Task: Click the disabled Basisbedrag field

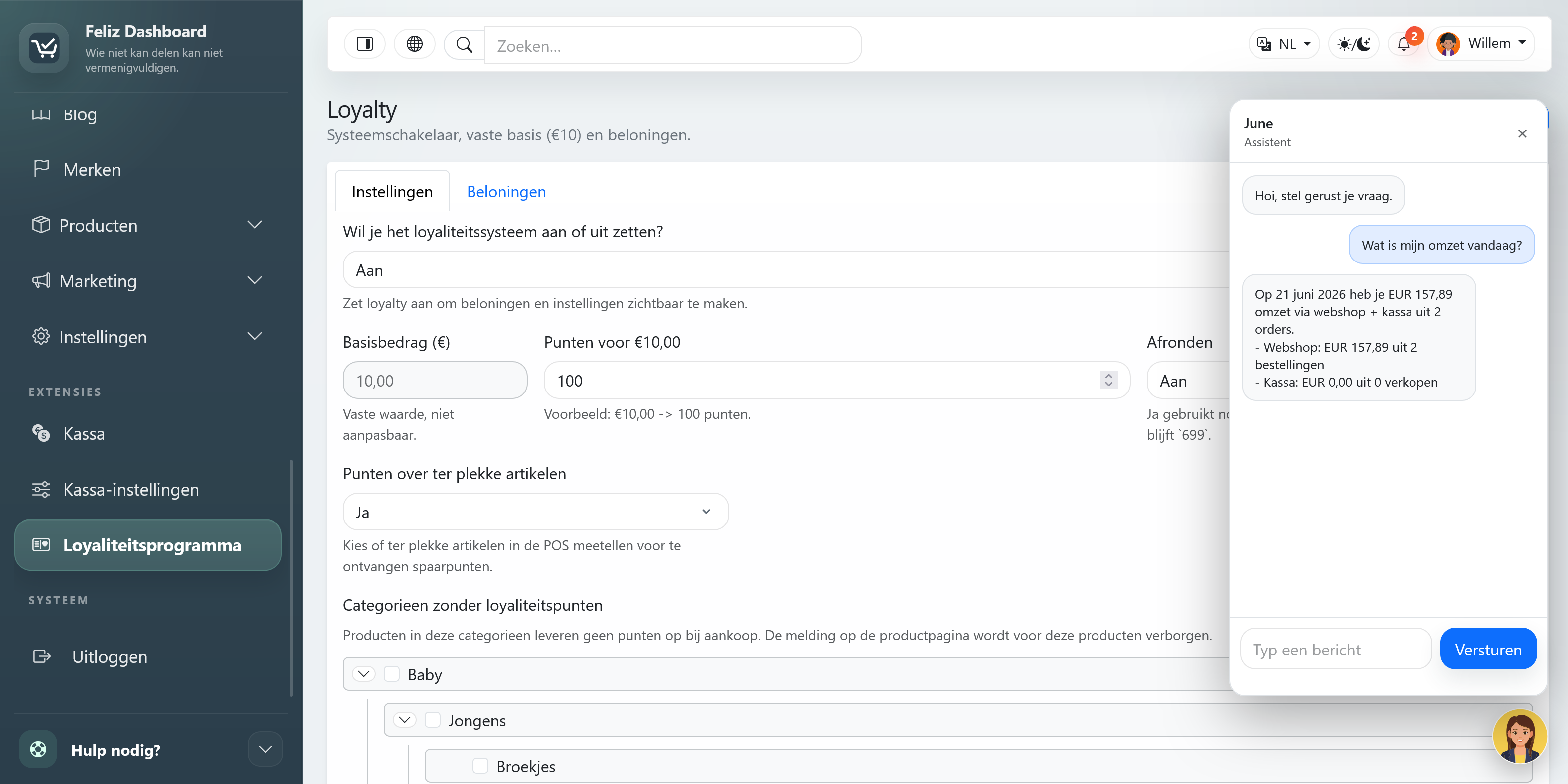Action: click(x=435, y=381)
